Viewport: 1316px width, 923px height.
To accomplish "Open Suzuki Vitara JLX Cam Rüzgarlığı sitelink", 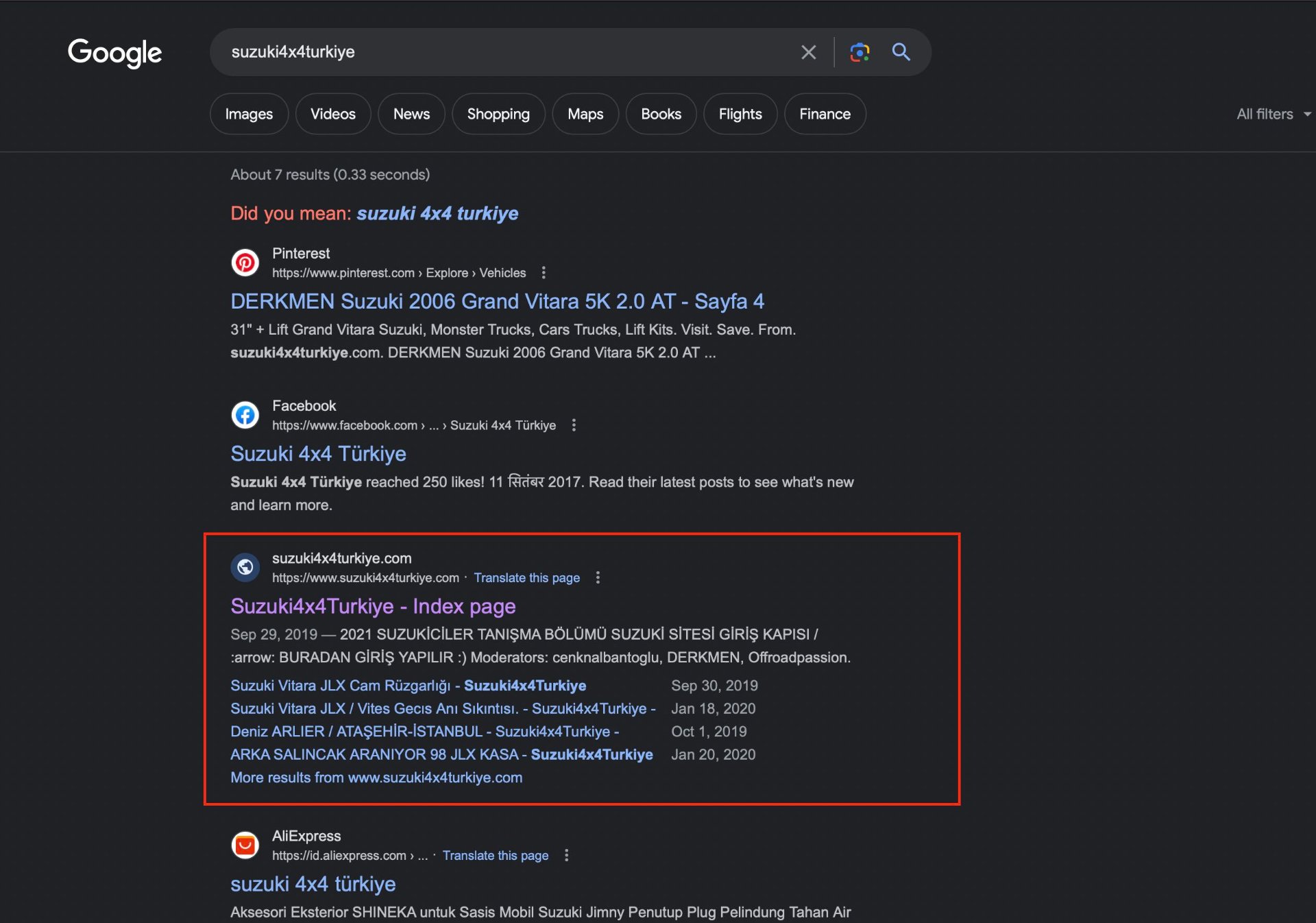I will [408, 686].
